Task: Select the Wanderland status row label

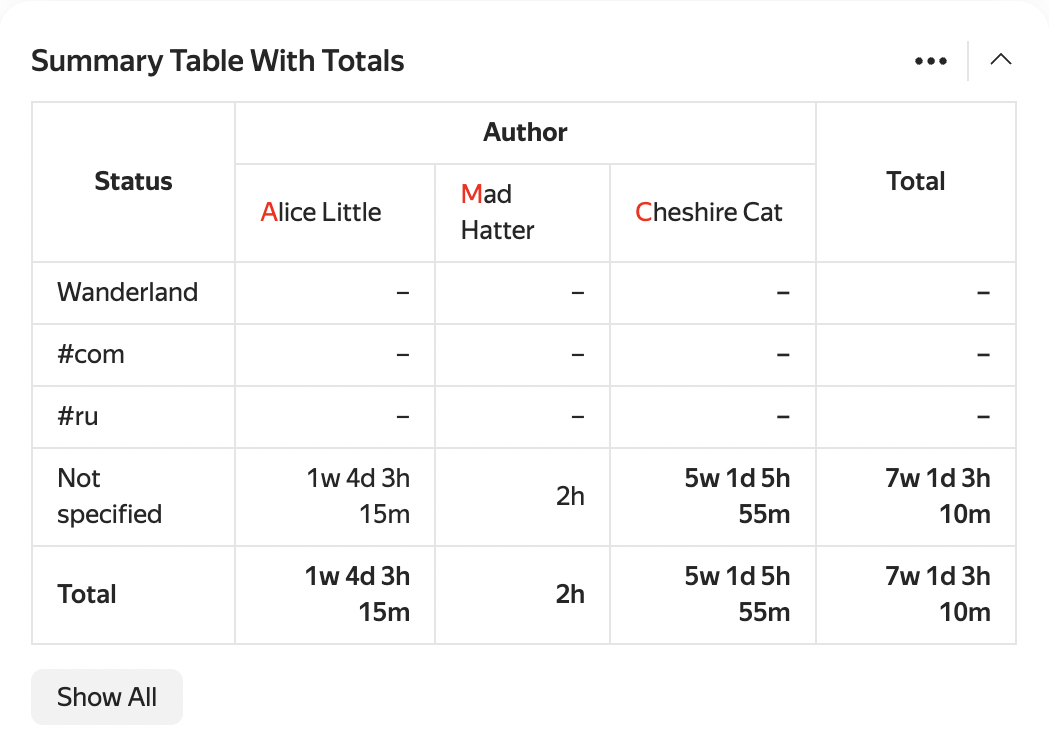Action: (127, 293)
